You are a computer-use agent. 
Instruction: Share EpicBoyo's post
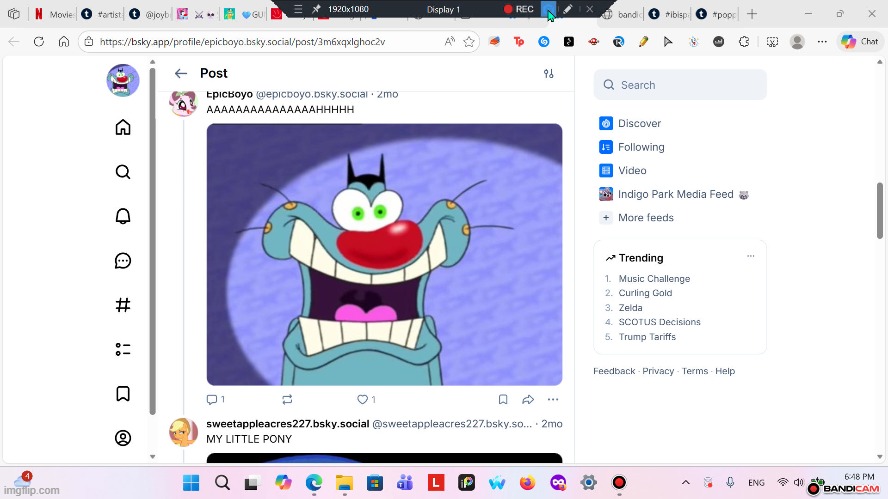[528, 399]
